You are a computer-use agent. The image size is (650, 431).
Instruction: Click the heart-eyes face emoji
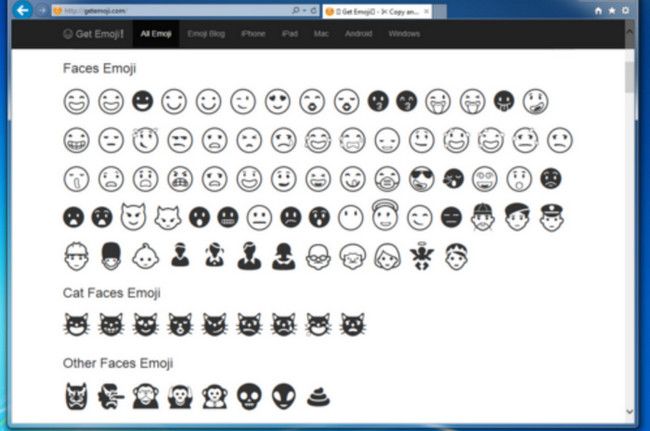[x=277, y=101]
